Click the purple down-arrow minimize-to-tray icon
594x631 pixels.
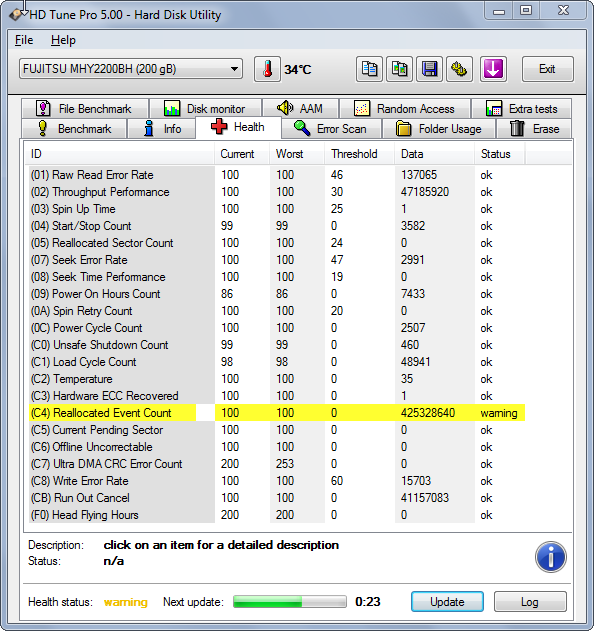pyautogui.click(x=493, y=69)
